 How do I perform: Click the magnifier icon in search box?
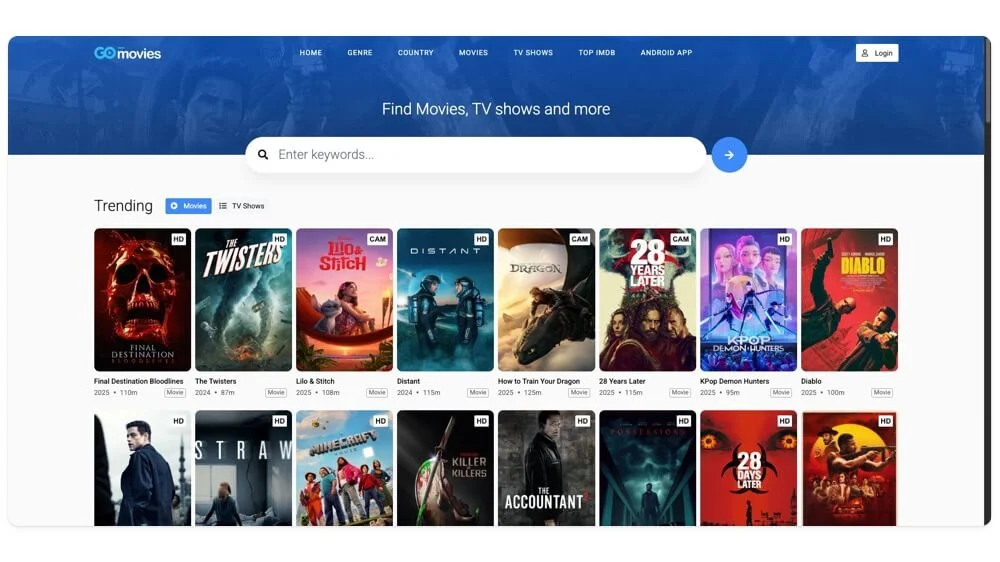263,154
